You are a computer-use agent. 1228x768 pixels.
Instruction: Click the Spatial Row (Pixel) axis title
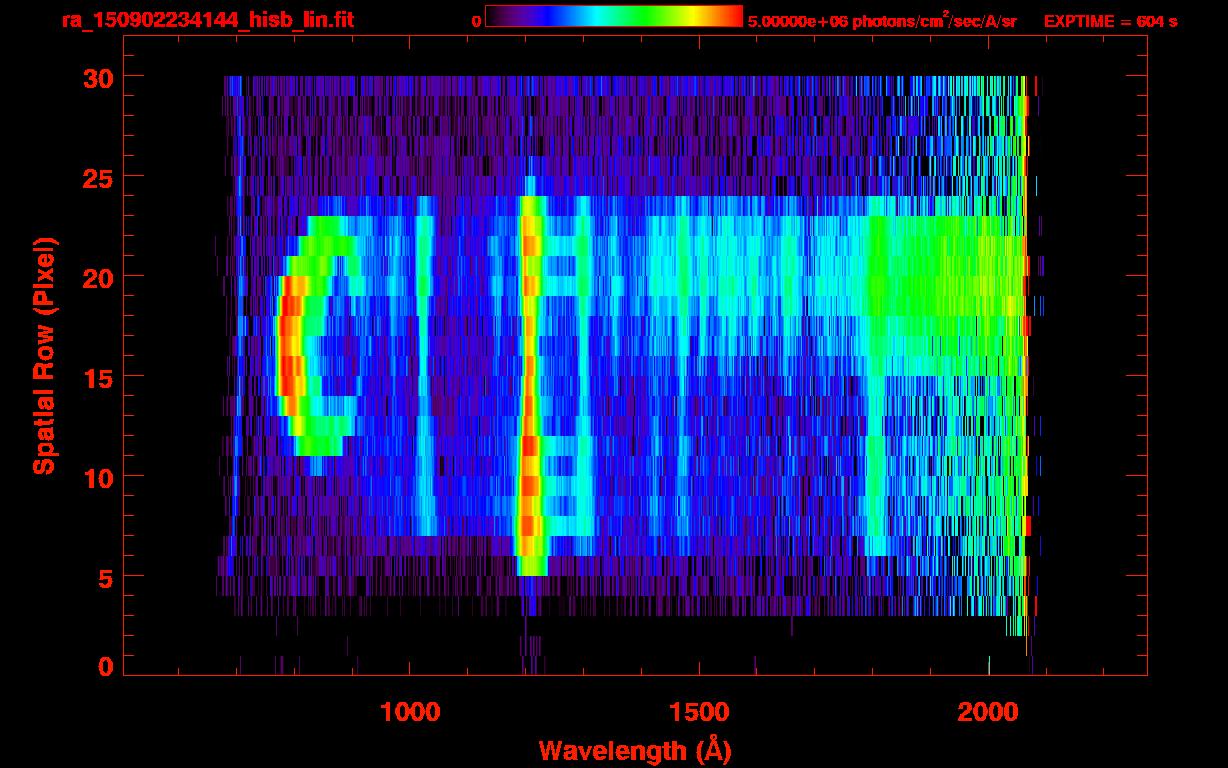coord(44,356)
